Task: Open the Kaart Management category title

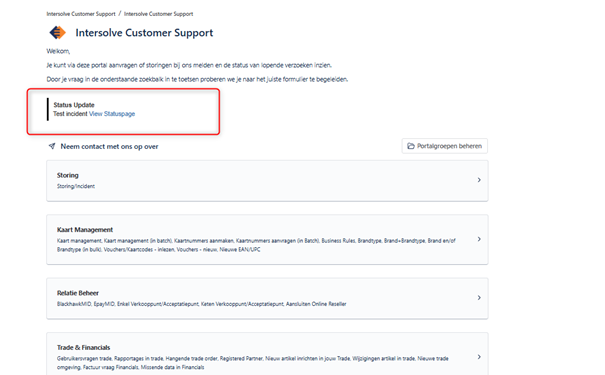Action: tap(85, 230)
